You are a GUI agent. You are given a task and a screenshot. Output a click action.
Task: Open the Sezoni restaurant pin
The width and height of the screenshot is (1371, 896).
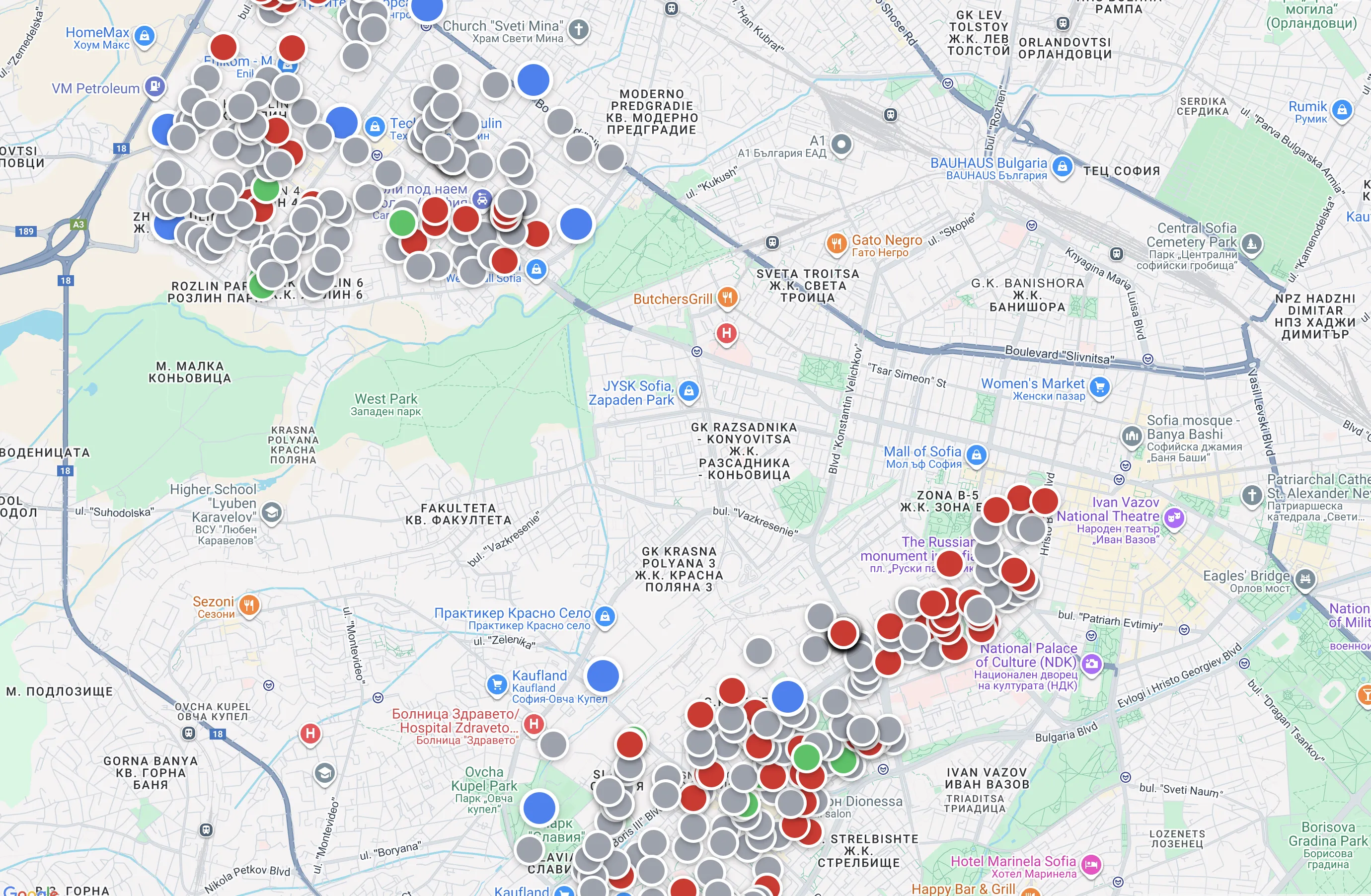click(249, 605)
